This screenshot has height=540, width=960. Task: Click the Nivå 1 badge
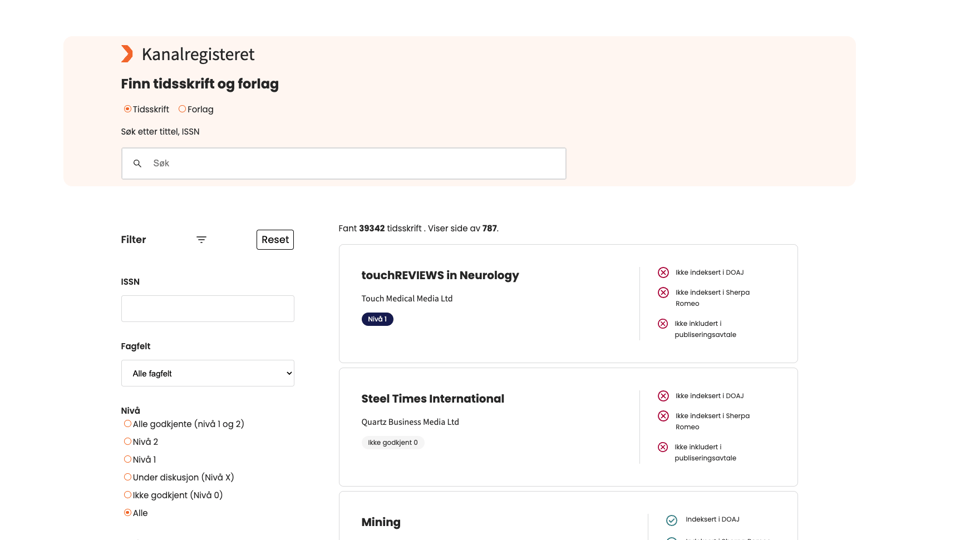(377, 319)
